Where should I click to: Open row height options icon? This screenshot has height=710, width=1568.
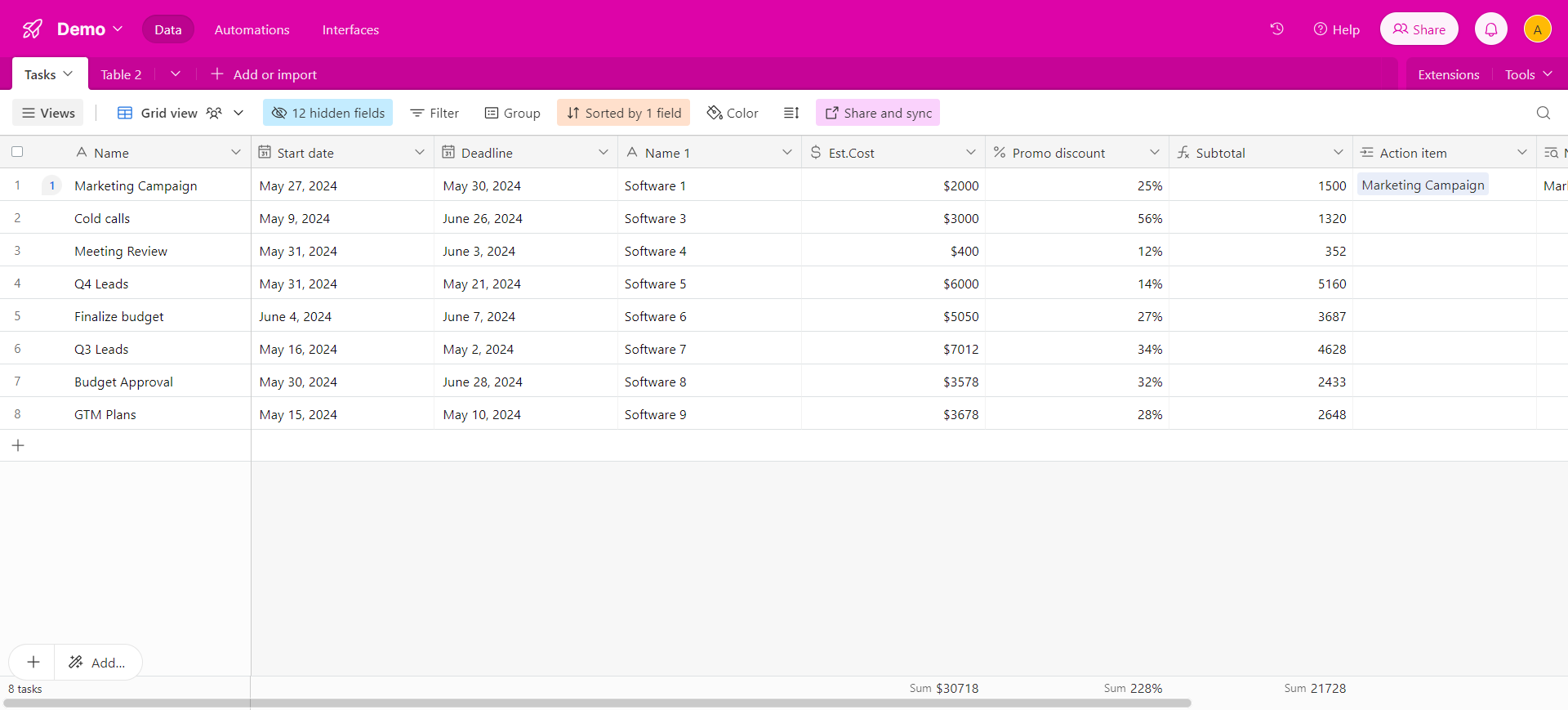pyautogui.click(x=791, y=113)
